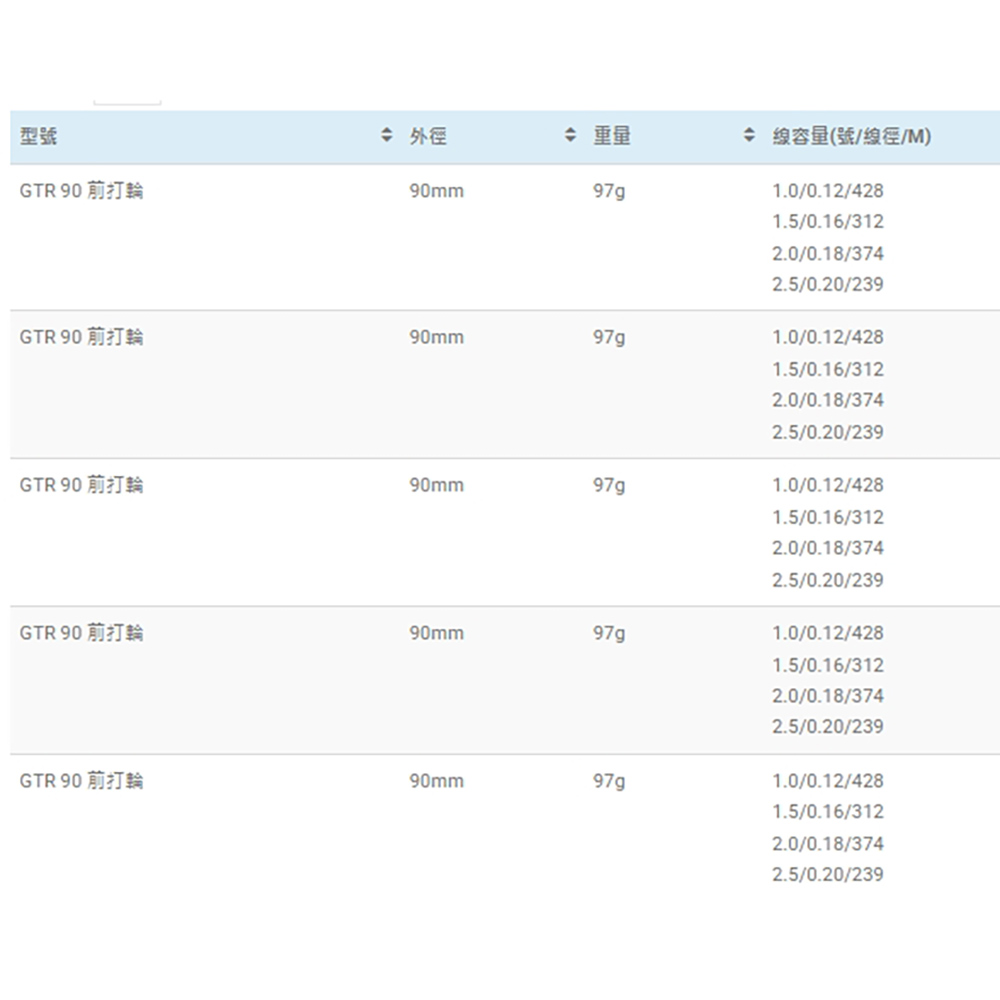Screen dimensions: 1000x1000
Task: Click the 線容量(號/線徑/M) column header
Action: coord(851,136)
